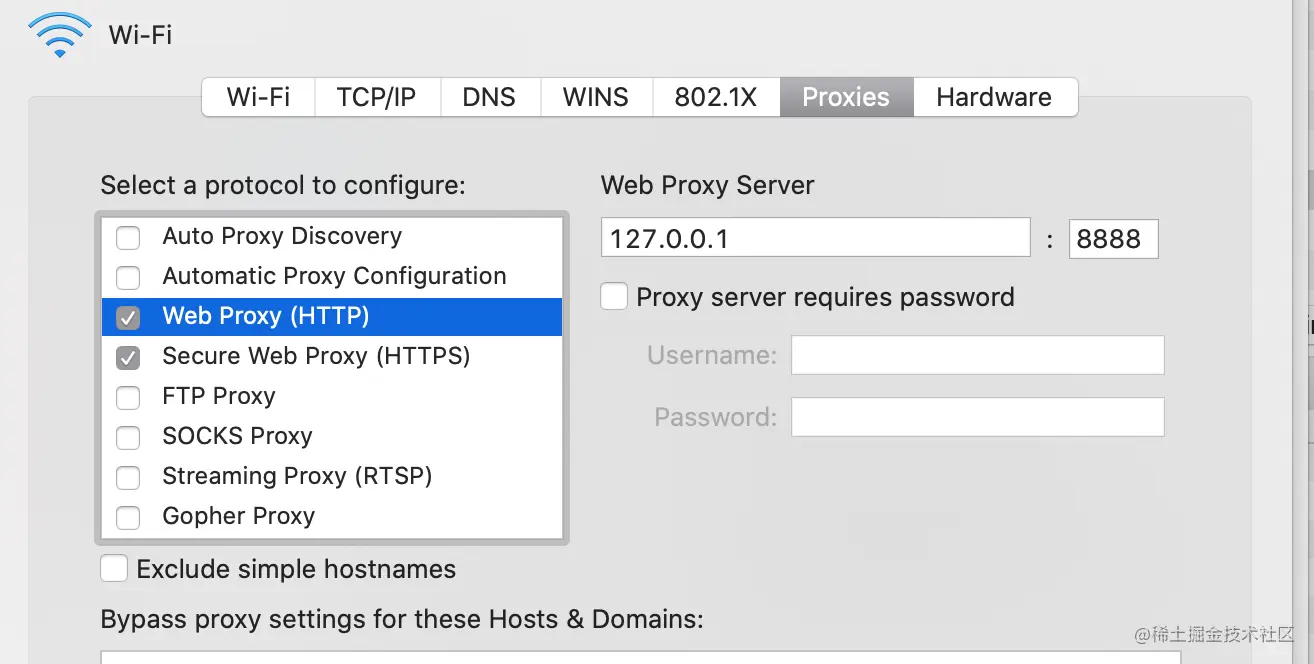Open the Hardware tab

[994, 97]
